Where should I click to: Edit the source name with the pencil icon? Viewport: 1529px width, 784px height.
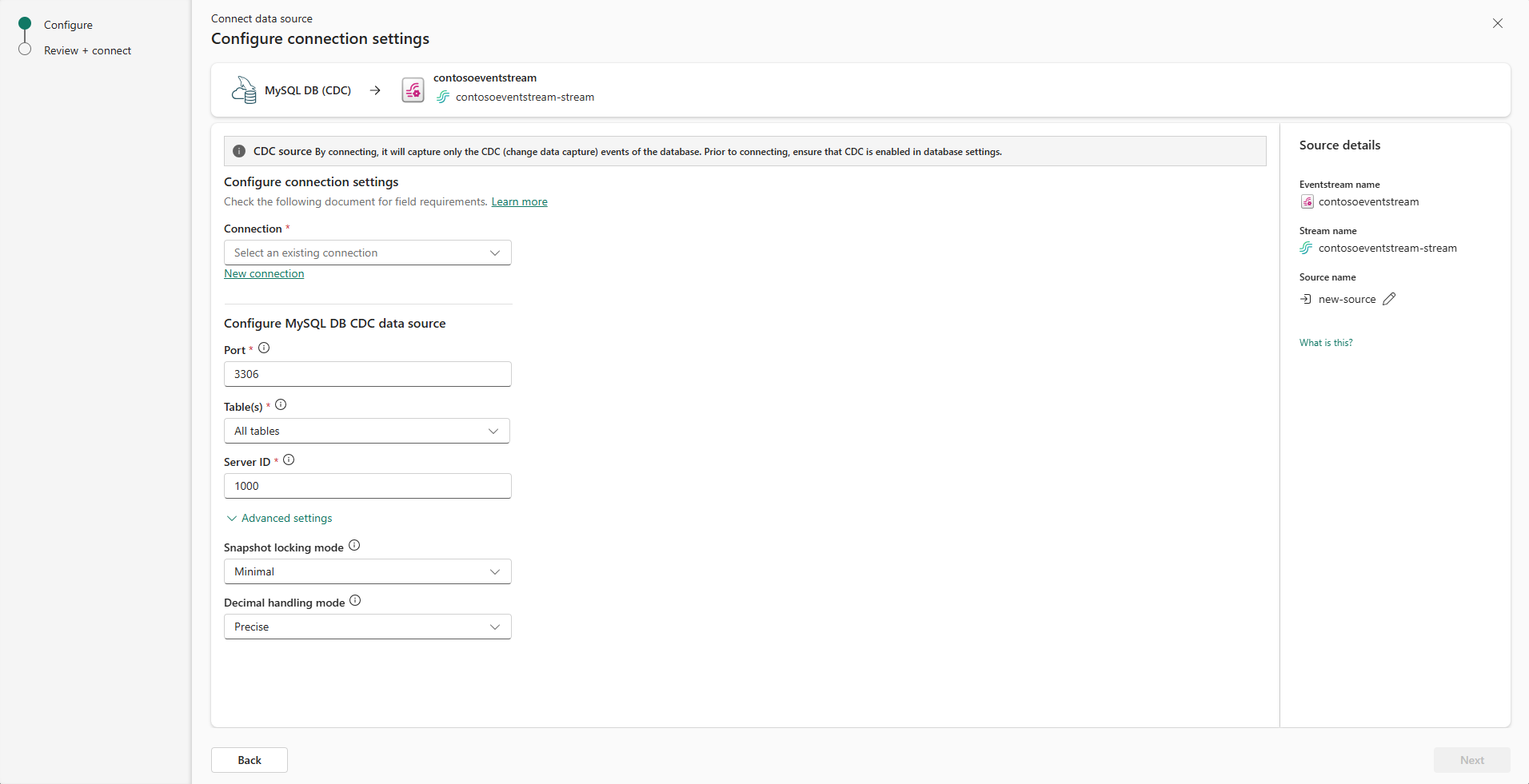[x=1389, y=299]
